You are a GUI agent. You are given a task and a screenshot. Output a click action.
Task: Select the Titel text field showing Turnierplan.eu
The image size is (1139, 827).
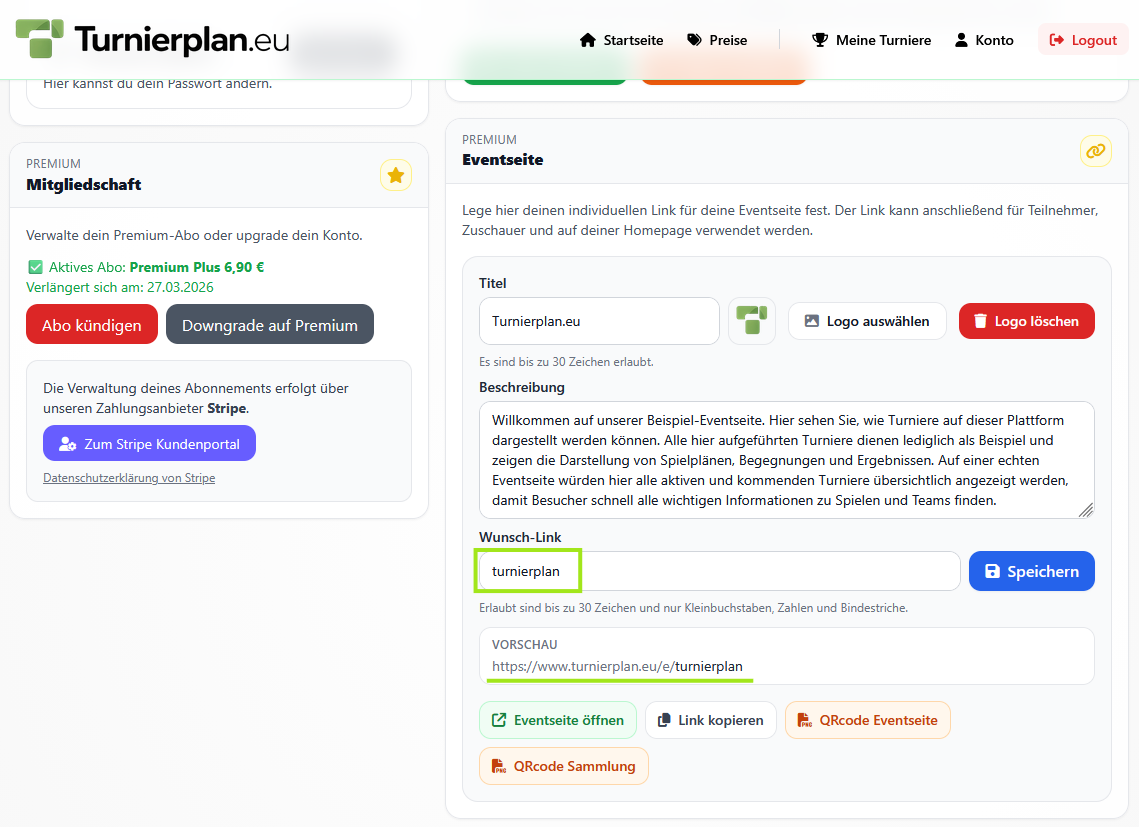pyautogui.click(x=598, y=320)
